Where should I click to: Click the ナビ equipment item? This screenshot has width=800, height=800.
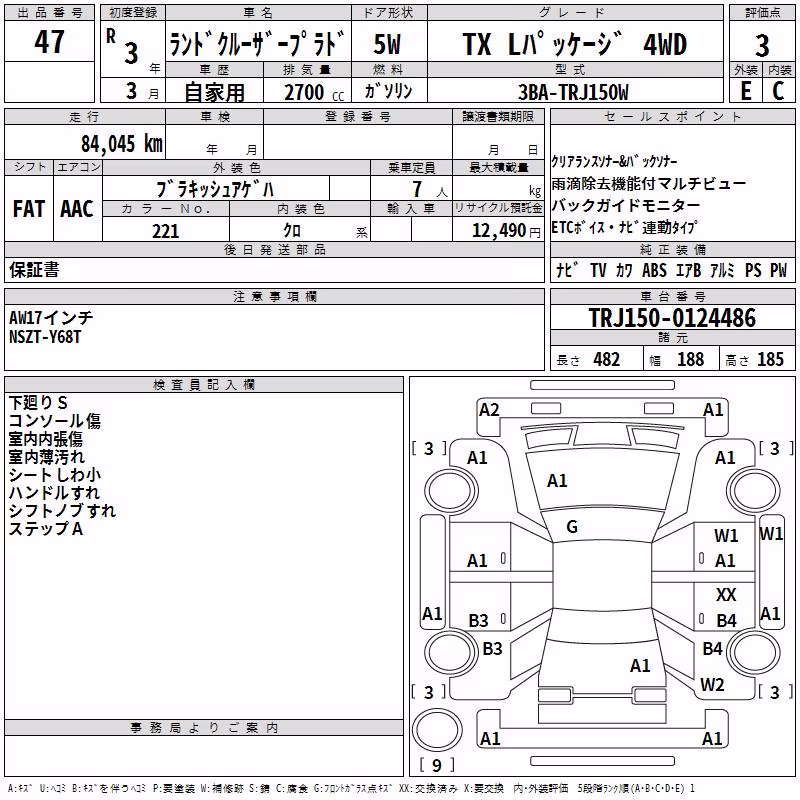pos(568,270)
